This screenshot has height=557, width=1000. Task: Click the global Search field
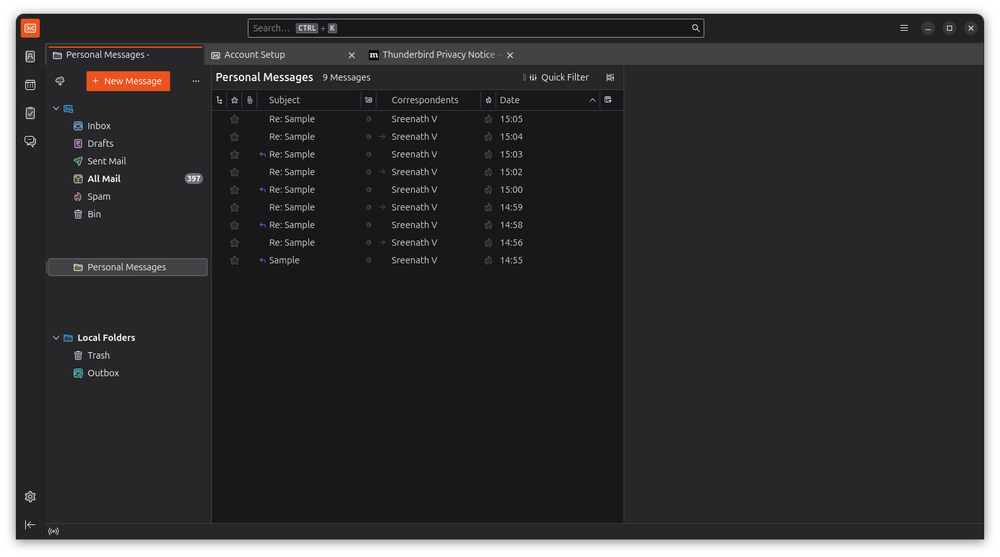pos(475,28)
